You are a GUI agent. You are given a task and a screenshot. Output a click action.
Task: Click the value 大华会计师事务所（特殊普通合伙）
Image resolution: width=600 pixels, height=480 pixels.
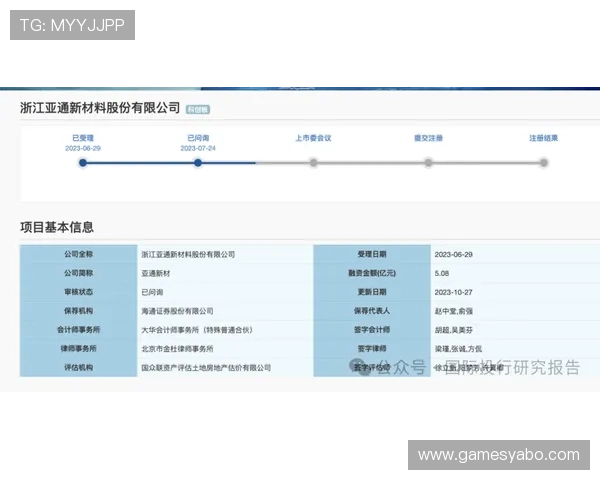point(197,330)
